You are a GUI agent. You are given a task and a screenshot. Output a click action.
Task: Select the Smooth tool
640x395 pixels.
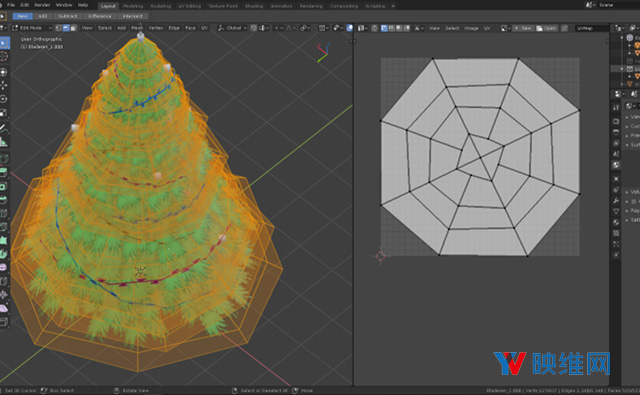tap(4, 267)
